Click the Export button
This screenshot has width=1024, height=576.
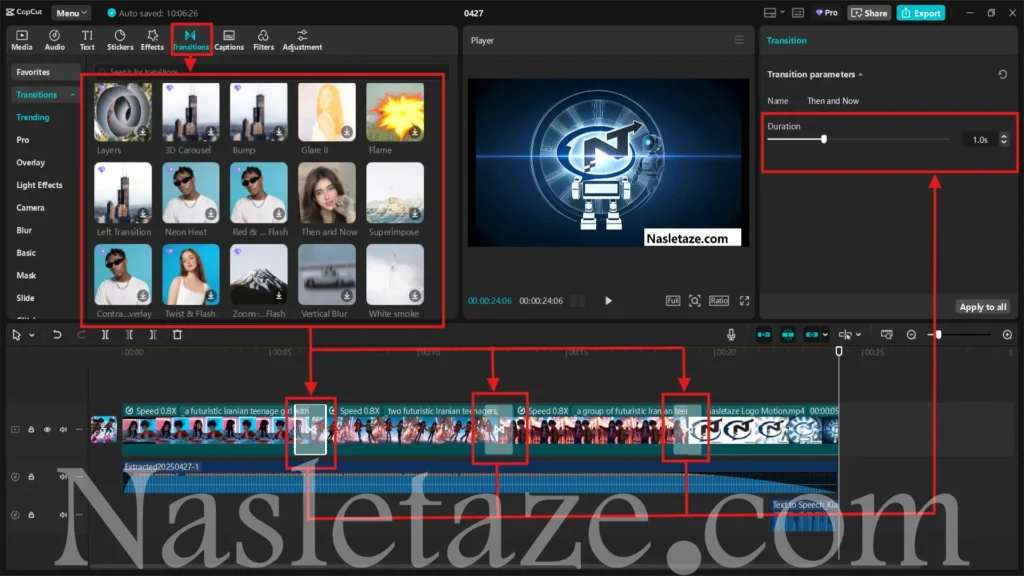point(921,12)
